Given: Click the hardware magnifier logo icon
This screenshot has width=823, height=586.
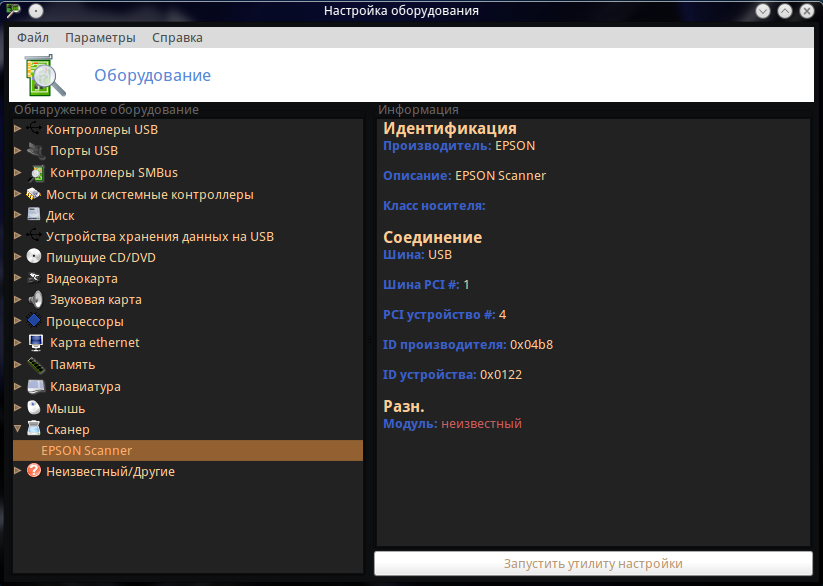Looking at the screenshot, I should pos(45,76).
